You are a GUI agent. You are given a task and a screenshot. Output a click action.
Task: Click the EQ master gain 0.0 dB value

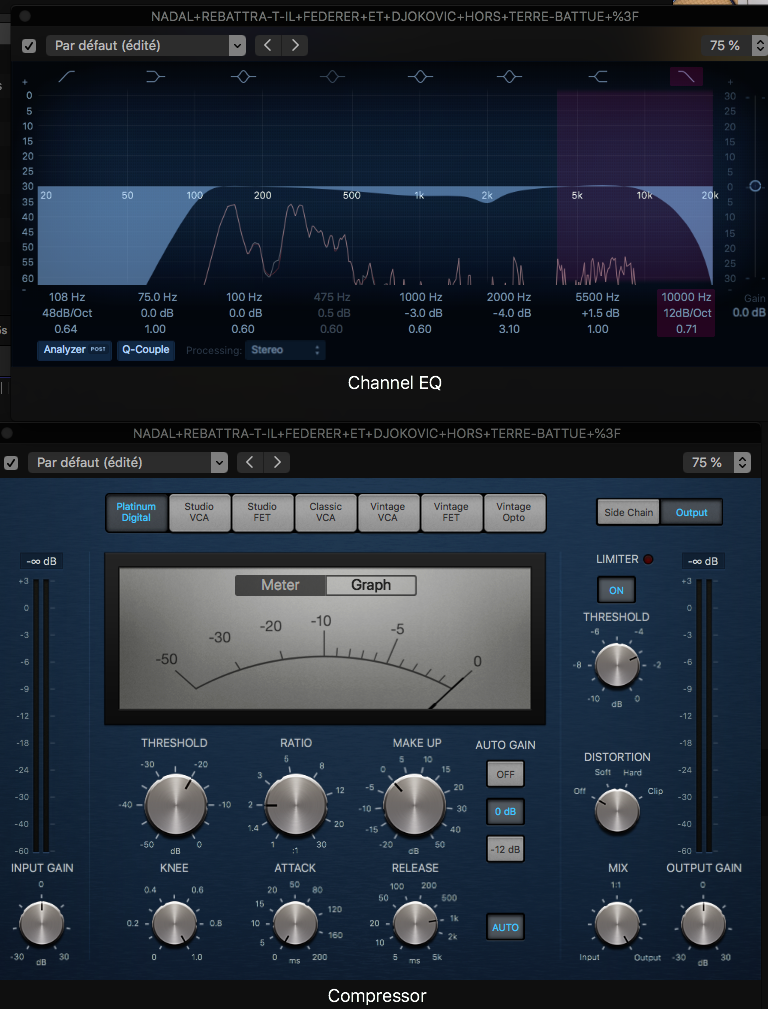[x=749, y=313]
